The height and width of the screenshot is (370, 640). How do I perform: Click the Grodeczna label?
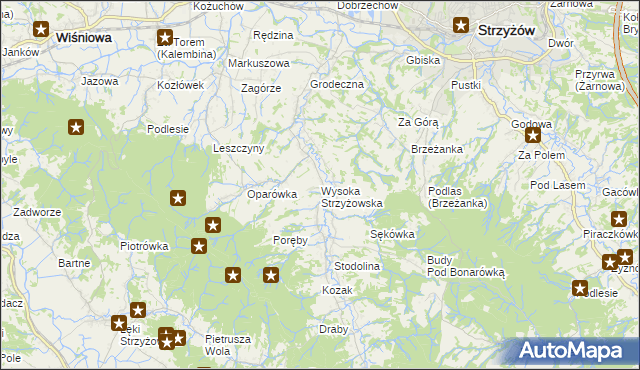pos(337,84)
